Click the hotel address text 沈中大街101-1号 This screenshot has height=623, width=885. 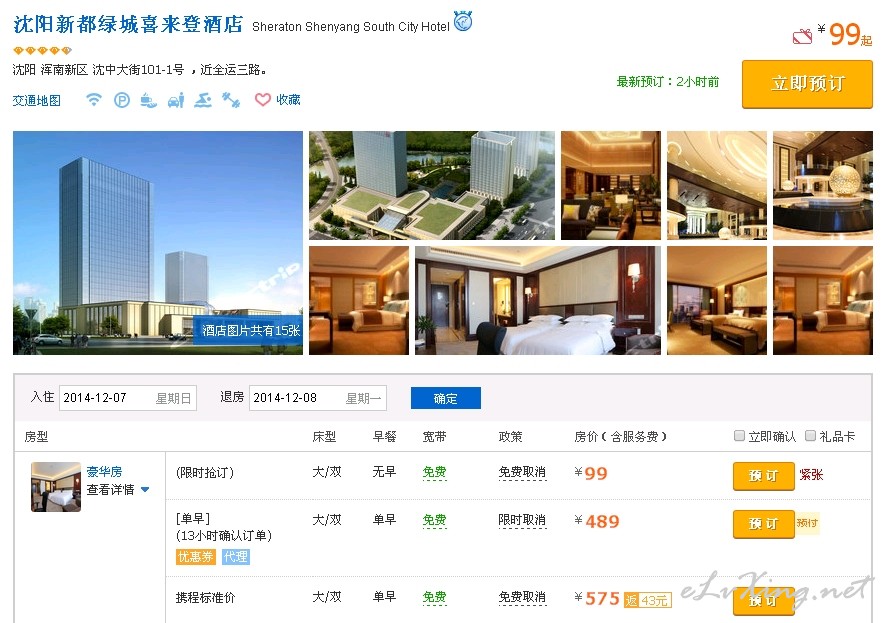tap(138, 69)
